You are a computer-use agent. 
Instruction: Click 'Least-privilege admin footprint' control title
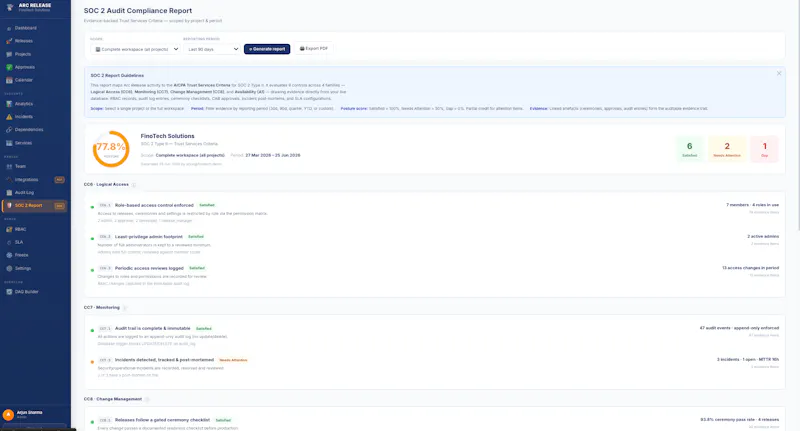148,237
